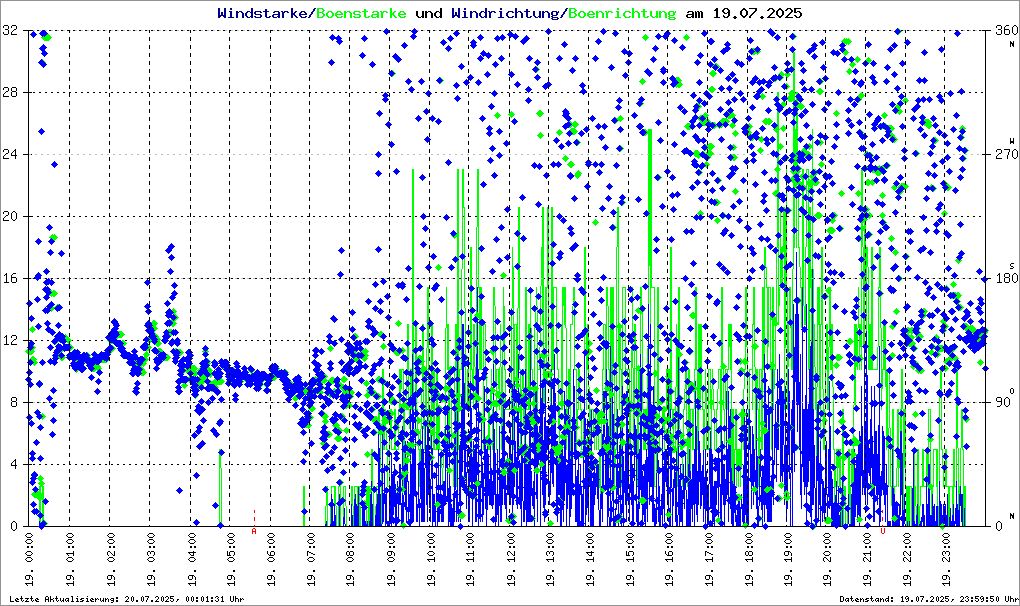Click the '180' direction axis label
The width and height of the screenshot is (1020, 606).
[1006, 278]
